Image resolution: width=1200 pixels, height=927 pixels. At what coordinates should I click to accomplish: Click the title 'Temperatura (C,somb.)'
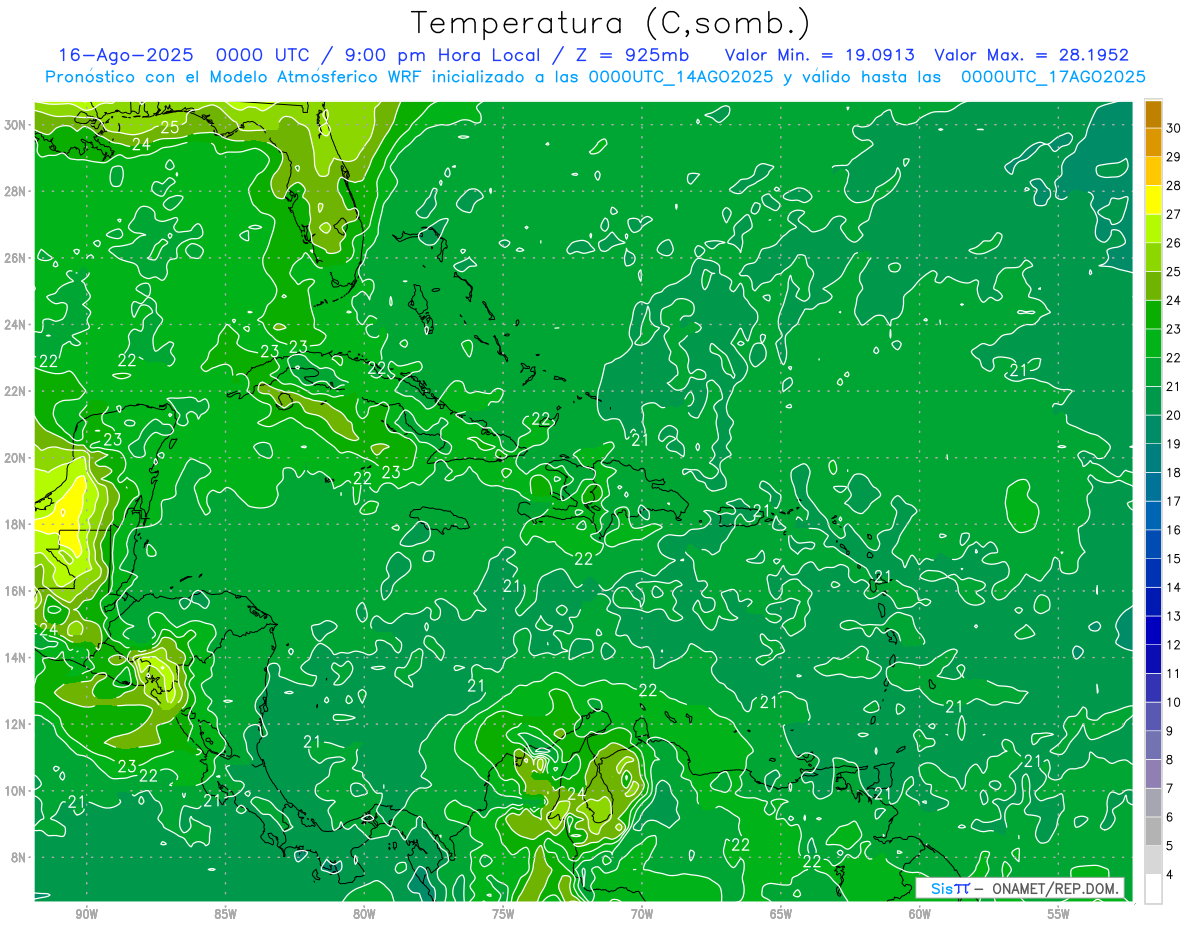[610, 23]
